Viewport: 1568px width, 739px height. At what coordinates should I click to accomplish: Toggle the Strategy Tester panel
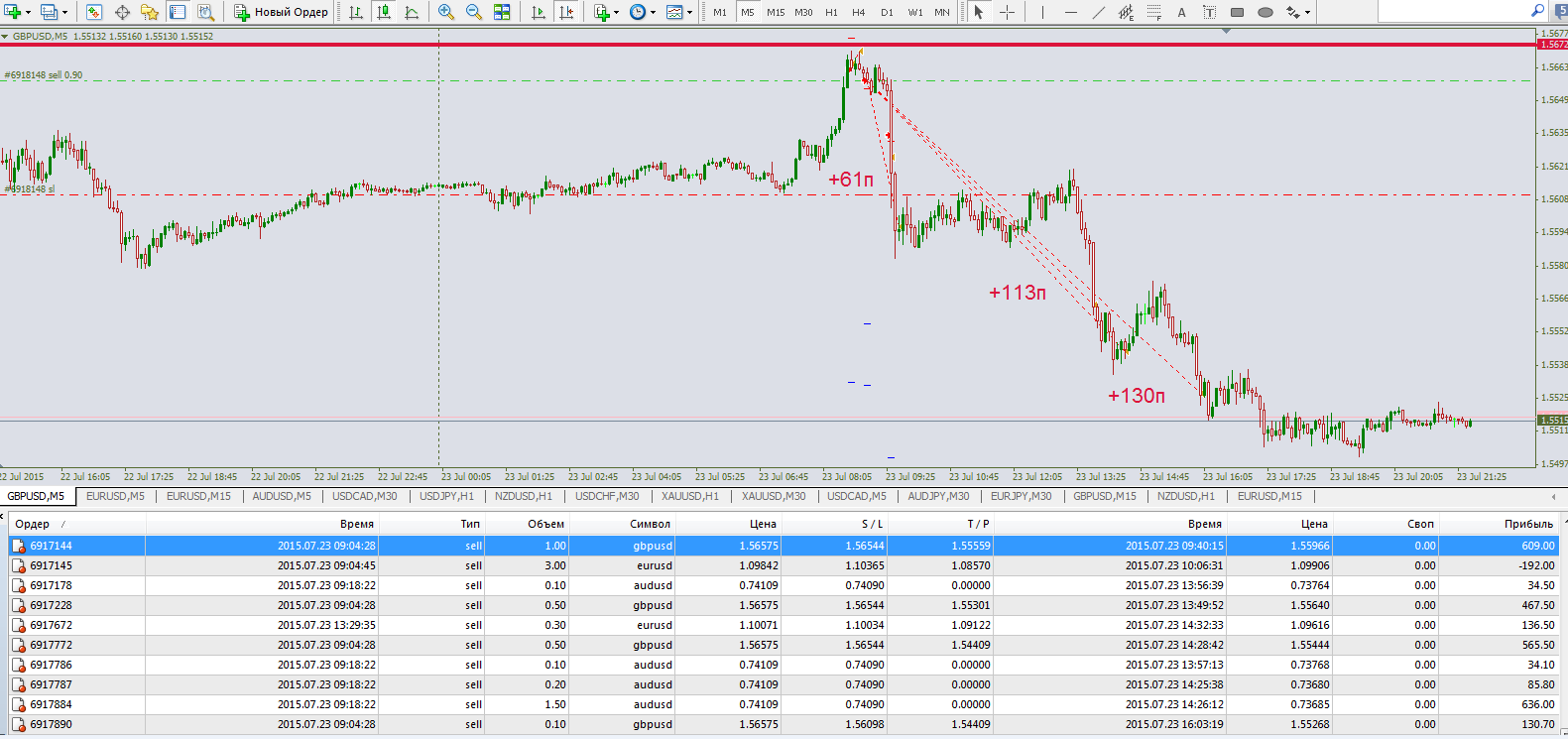coord(205,12)
